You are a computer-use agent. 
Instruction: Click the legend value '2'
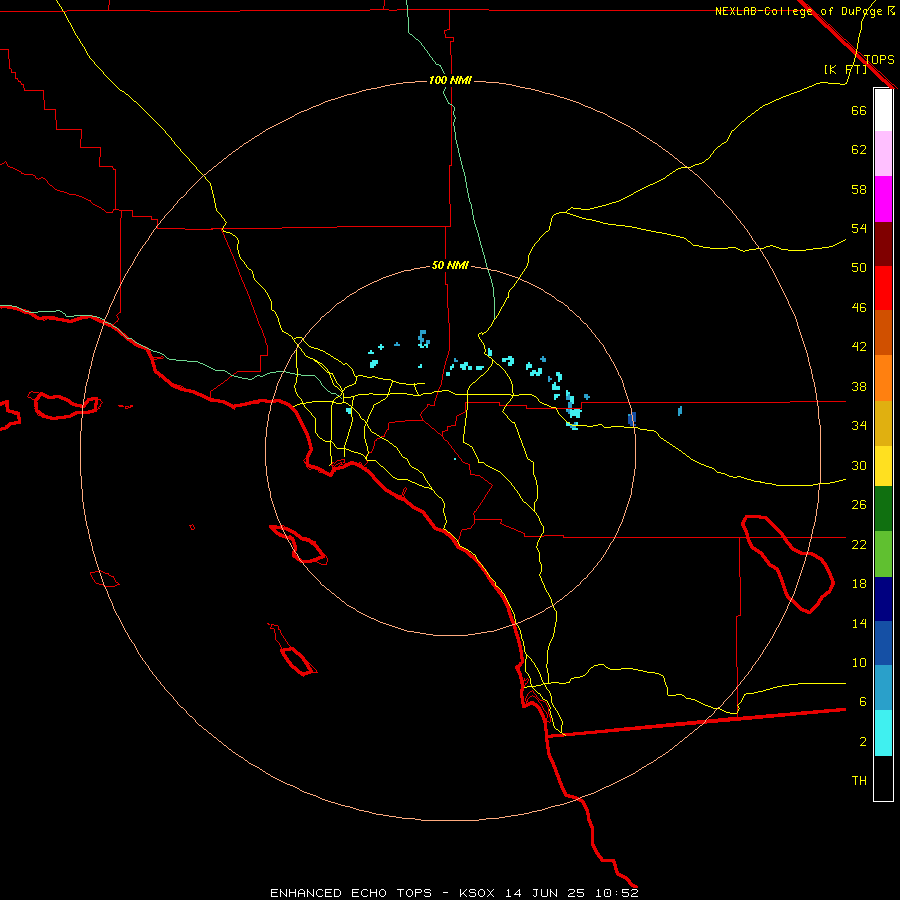pos(863,742)
